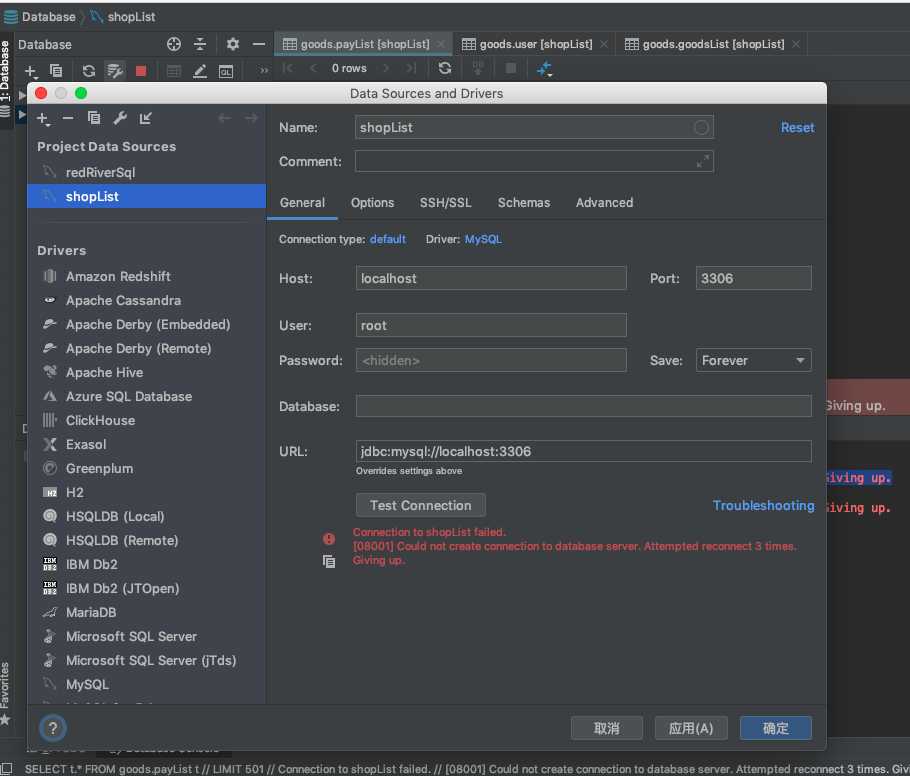The width and height of the screenshot is (910, 776).
Task: Select Apache Cassandra driver
Action: pos(146,301)
